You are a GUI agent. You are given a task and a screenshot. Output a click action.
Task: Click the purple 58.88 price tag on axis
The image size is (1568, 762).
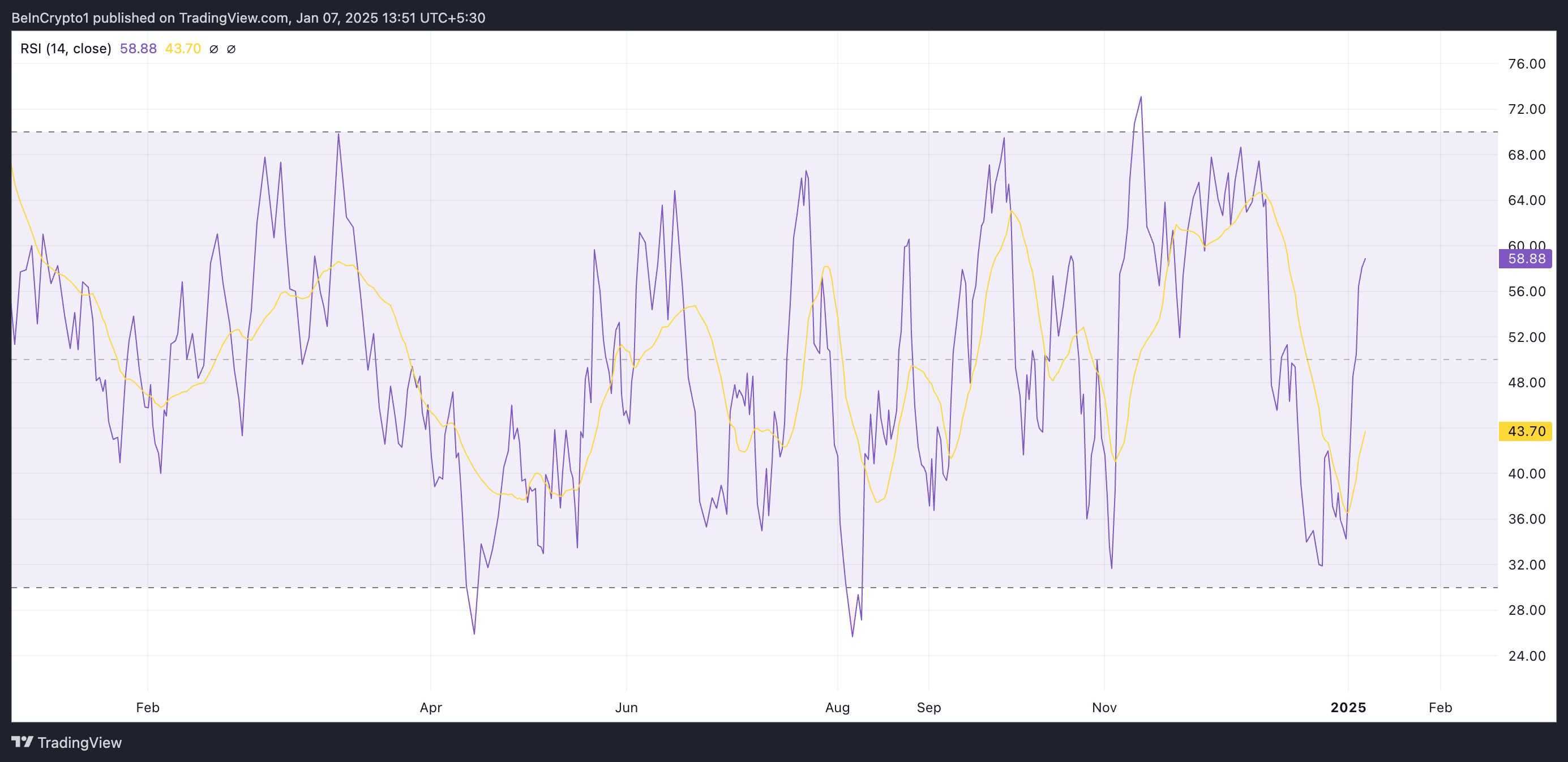point(1526,259)
